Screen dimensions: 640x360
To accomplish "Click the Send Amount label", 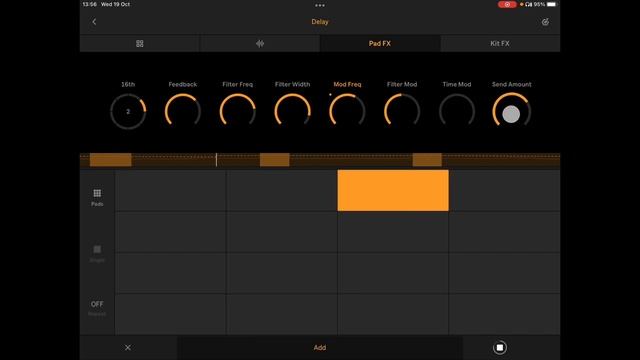I will pos(511,84).
